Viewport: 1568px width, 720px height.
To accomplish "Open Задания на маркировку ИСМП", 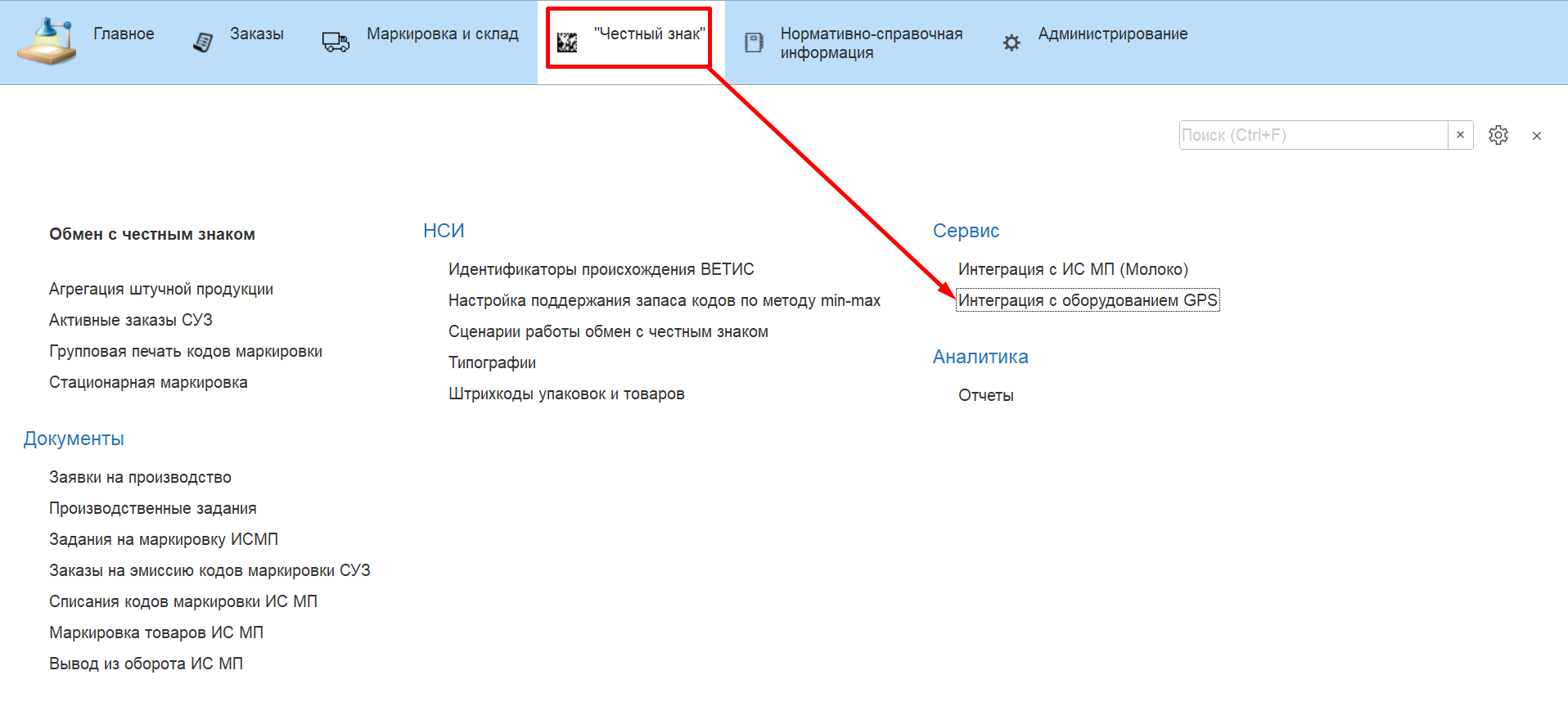I will point(164,539).
